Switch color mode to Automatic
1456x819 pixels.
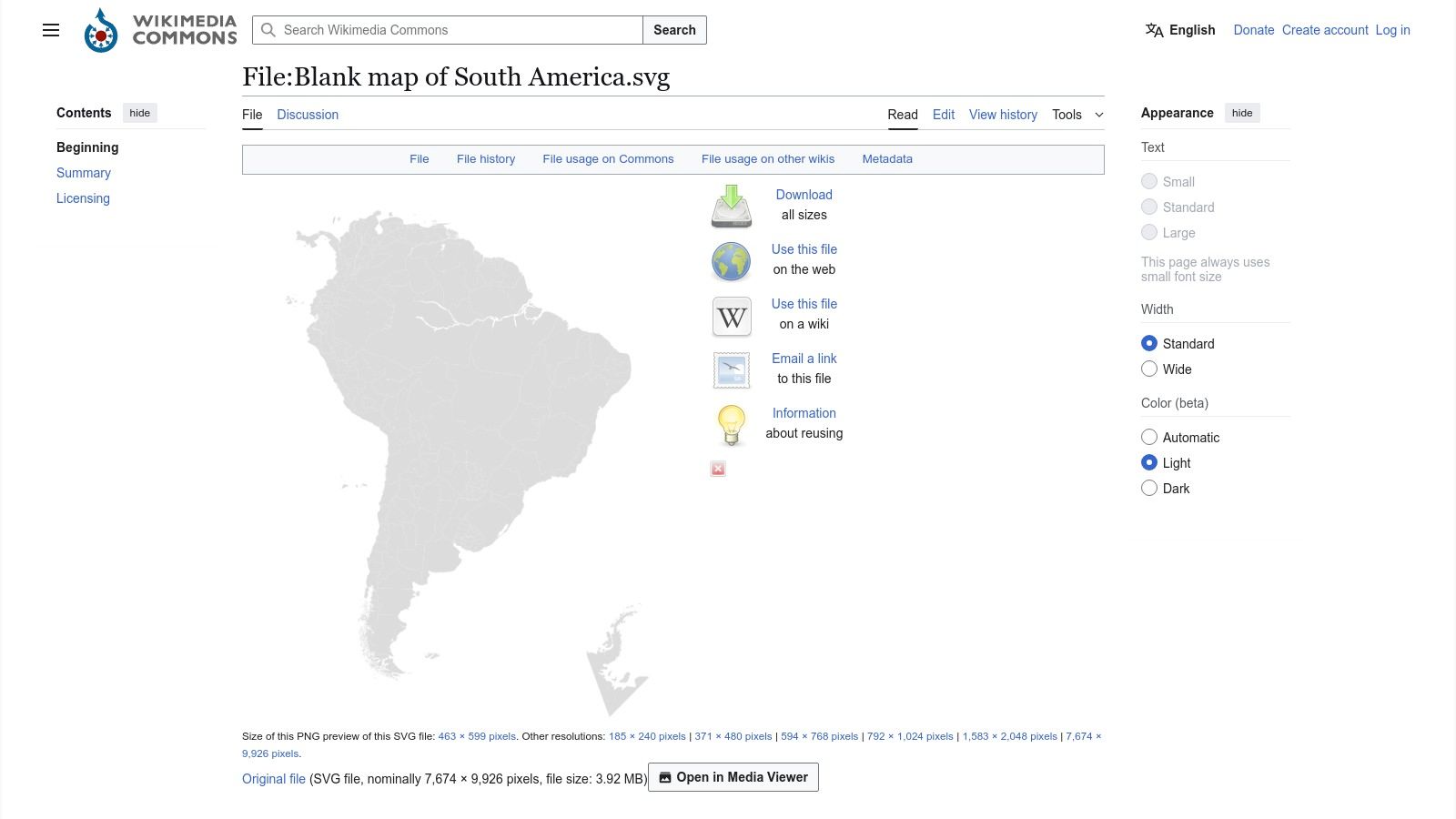[1149, 437]
